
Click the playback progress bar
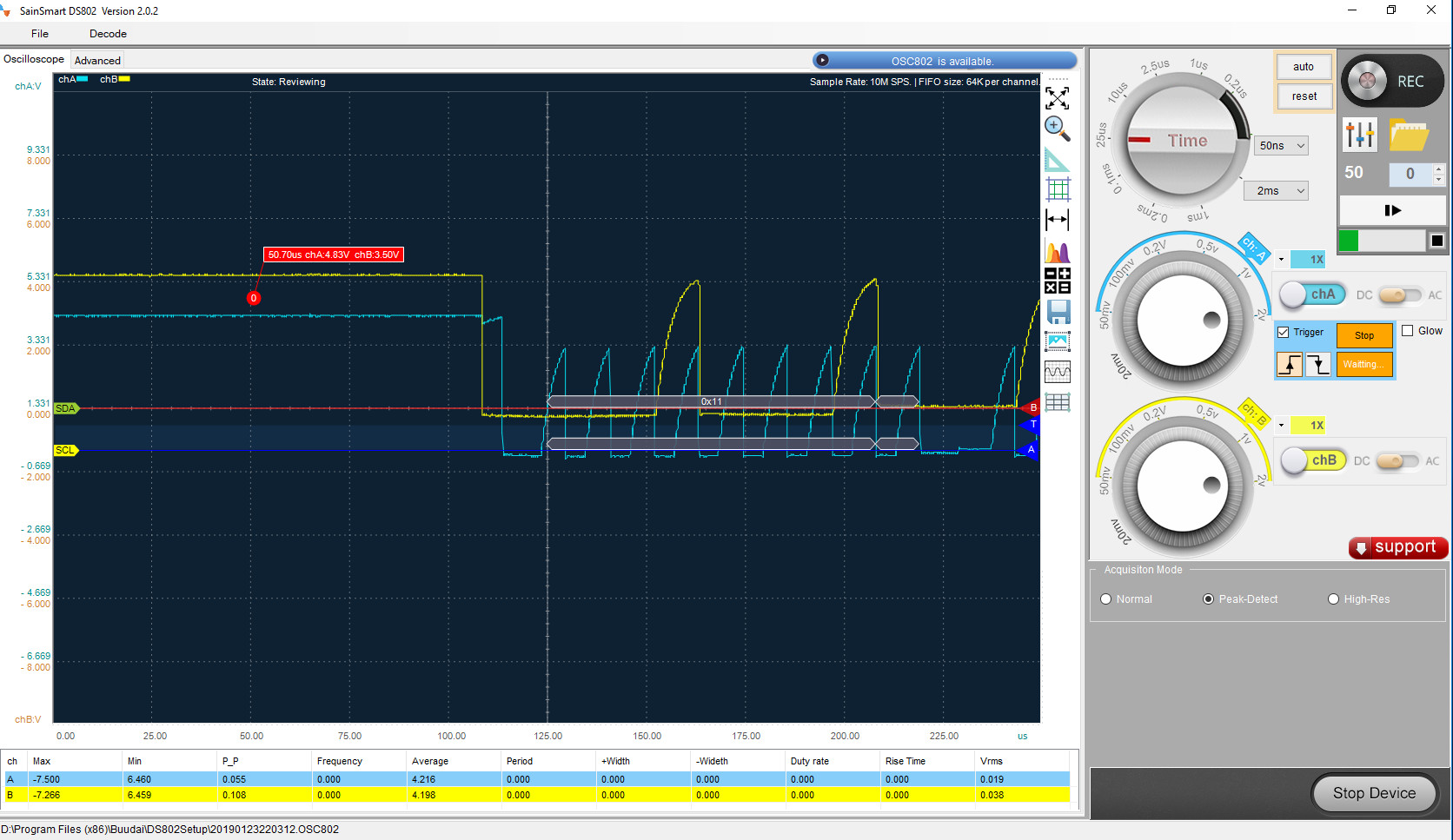(1383, 241)
